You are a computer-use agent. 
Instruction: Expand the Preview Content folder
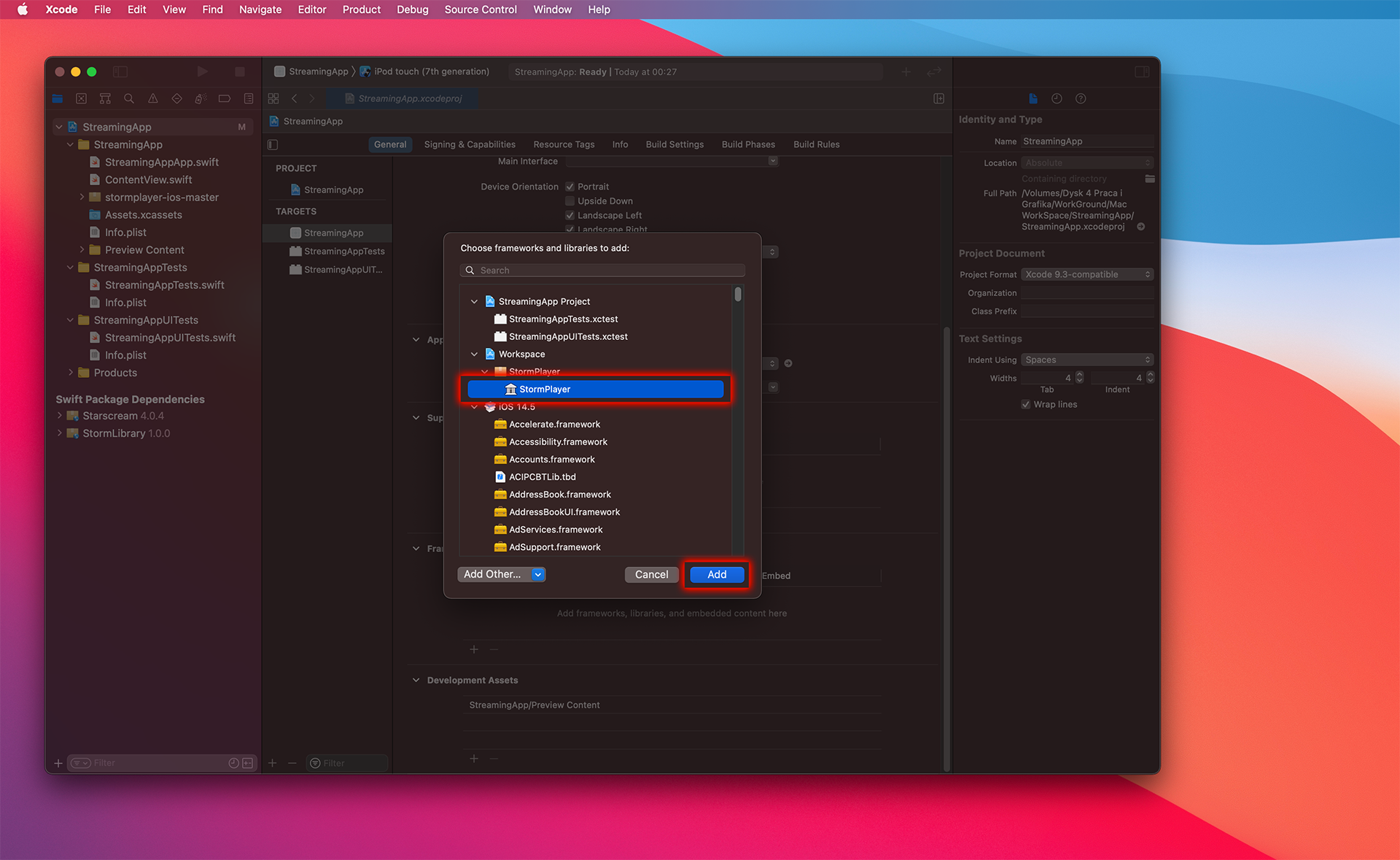pos(82,249)
